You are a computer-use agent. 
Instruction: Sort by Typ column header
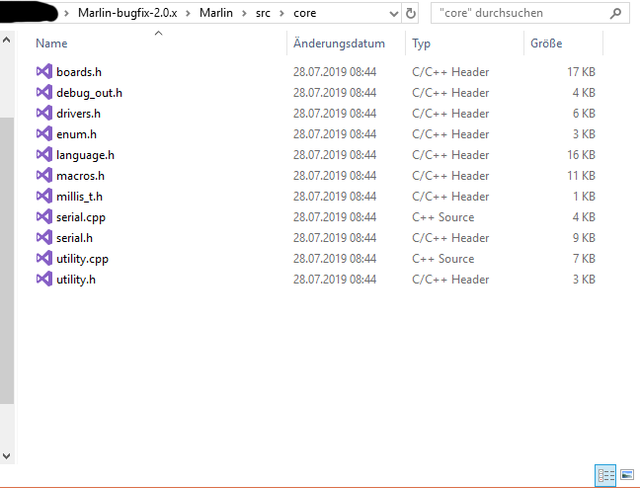pyautogui.click(x=421, y=44)
